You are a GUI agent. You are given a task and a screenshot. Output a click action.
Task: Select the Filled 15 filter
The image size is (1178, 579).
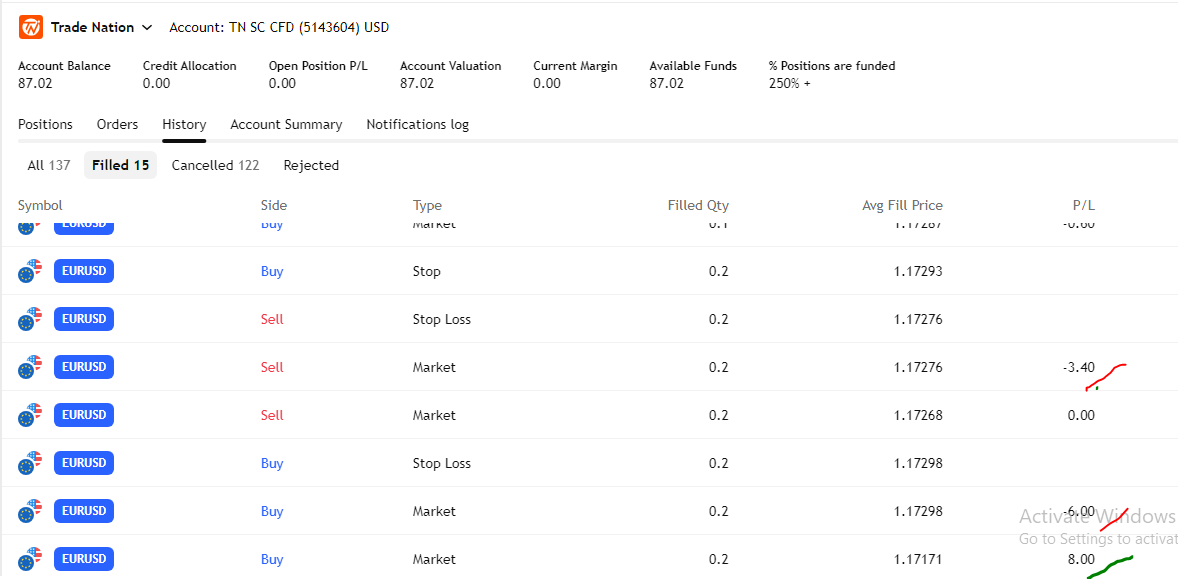[x=120, y=165]
